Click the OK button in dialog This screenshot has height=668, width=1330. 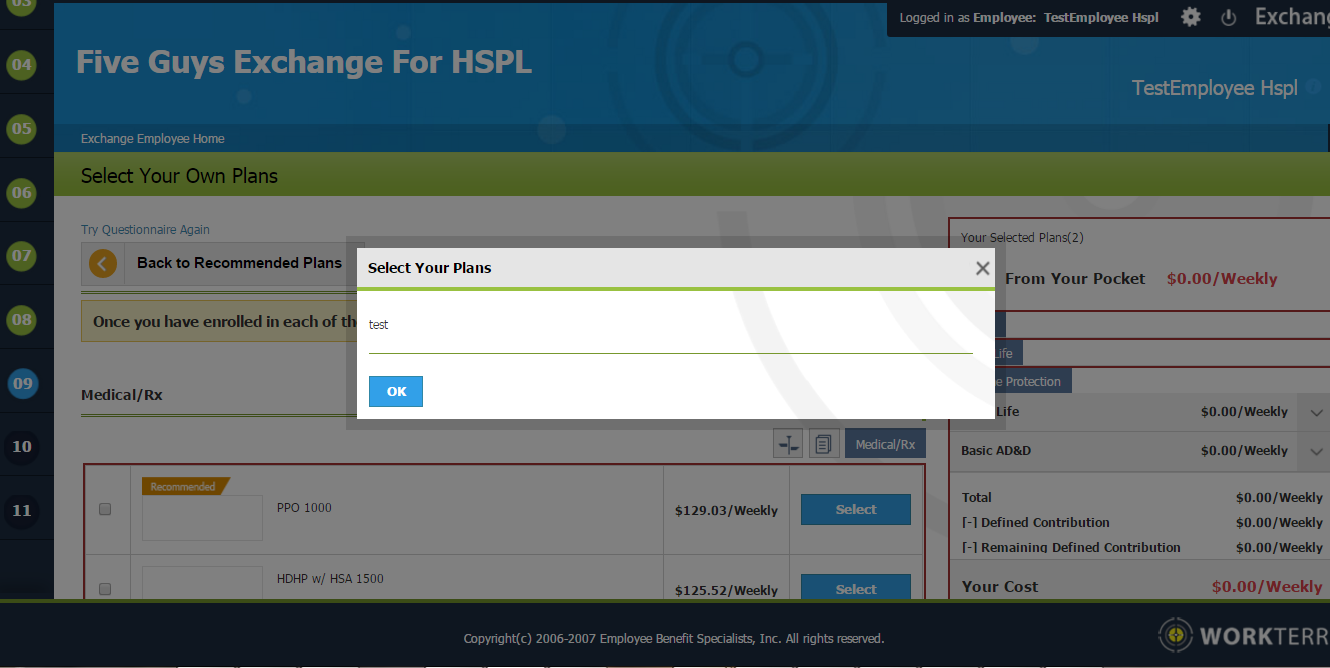click(396, 391)
